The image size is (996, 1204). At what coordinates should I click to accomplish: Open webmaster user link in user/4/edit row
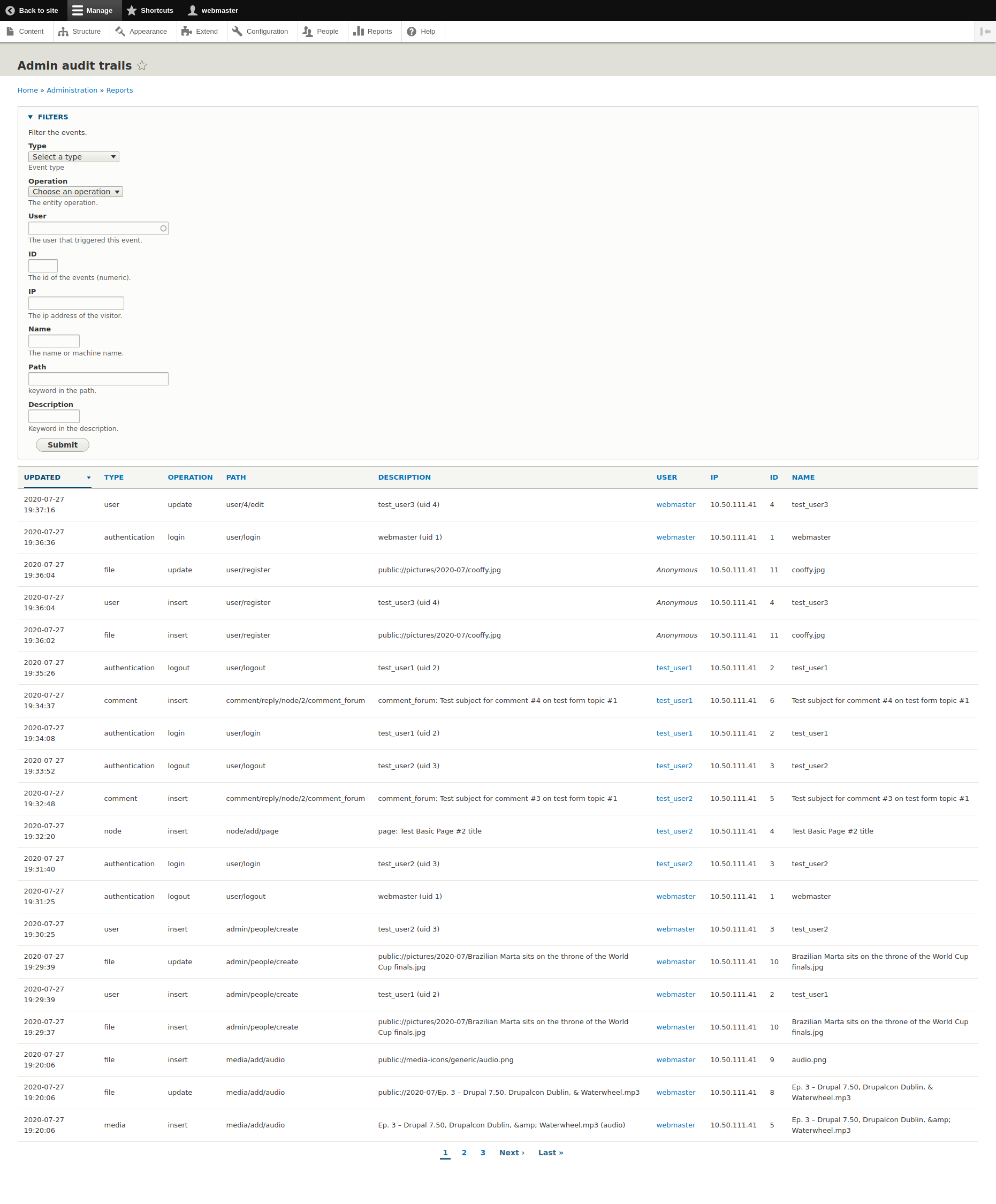tap(676, 504)
